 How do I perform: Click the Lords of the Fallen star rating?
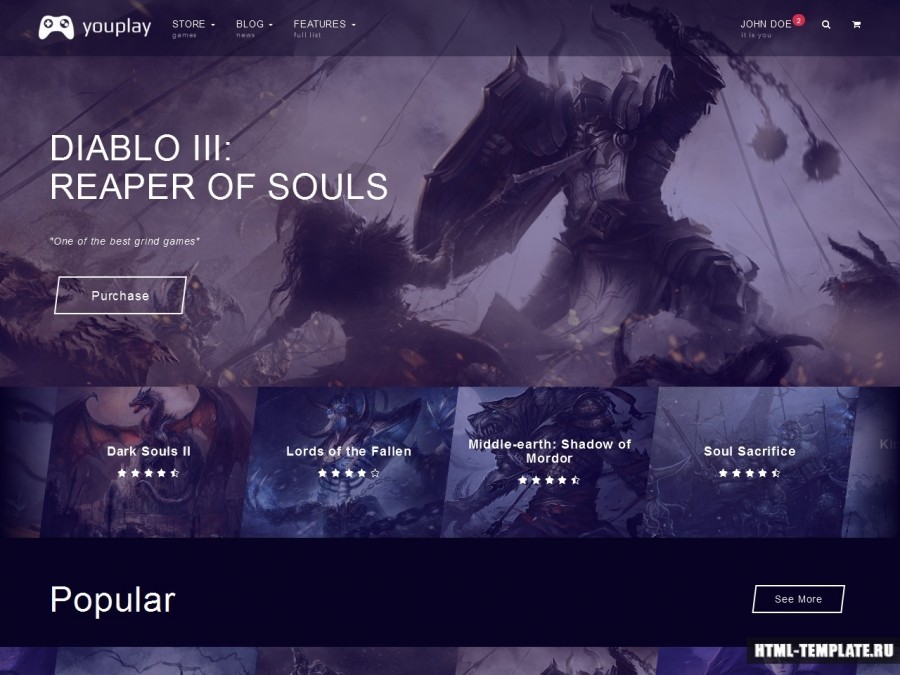[x=349, y=473]
